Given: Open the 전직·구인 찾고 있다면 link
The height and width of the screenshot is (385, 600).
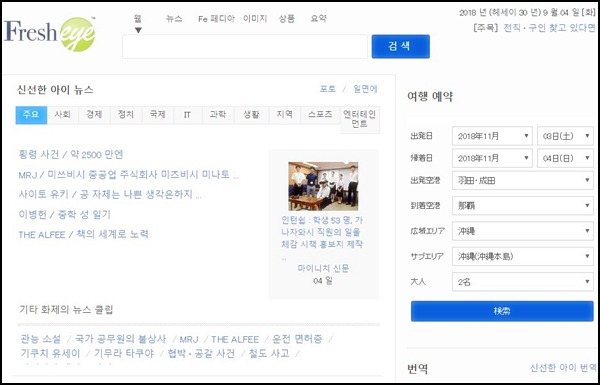Looking at the screenshot, I should pos(549,28).
